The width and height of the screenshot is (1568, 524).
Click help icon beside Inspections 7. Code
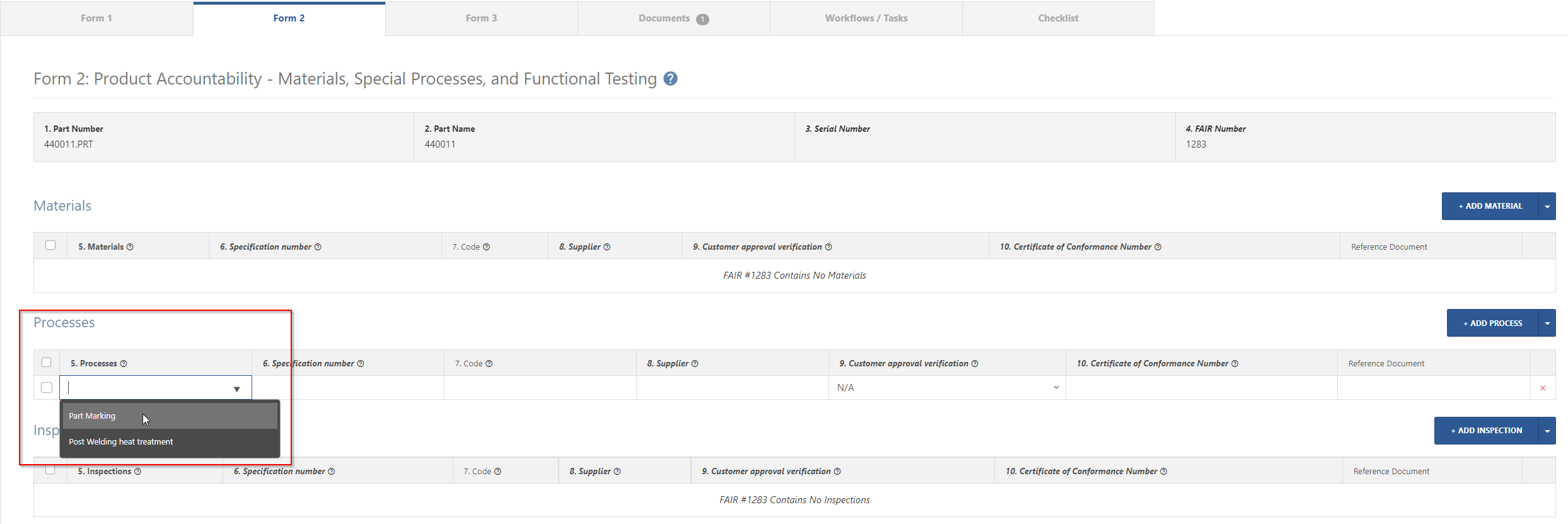tap(497, 472)
